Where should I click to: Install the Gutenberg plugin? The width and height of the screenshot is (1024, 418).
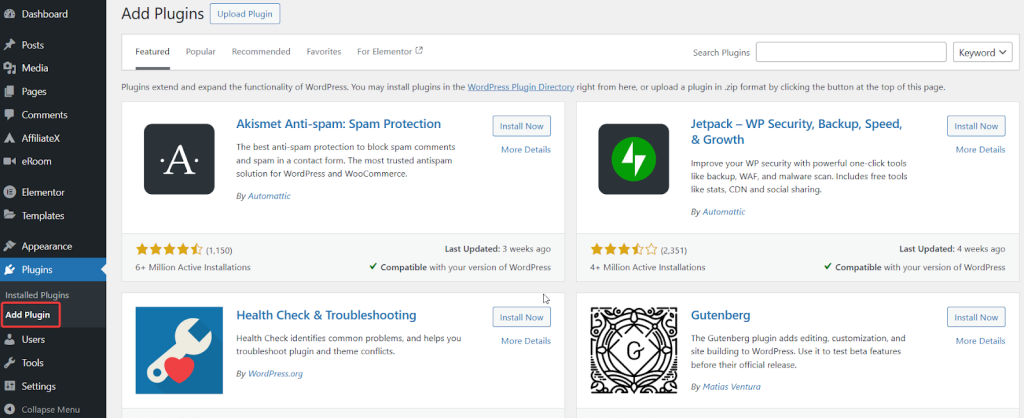(976, 317)
